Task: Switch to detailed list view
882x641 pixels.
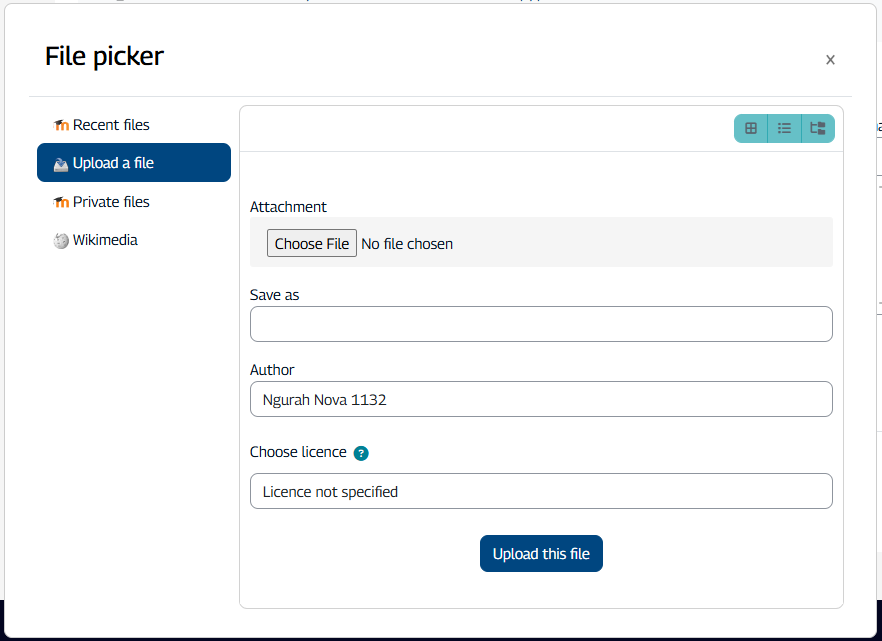Action: click(785, 128)
